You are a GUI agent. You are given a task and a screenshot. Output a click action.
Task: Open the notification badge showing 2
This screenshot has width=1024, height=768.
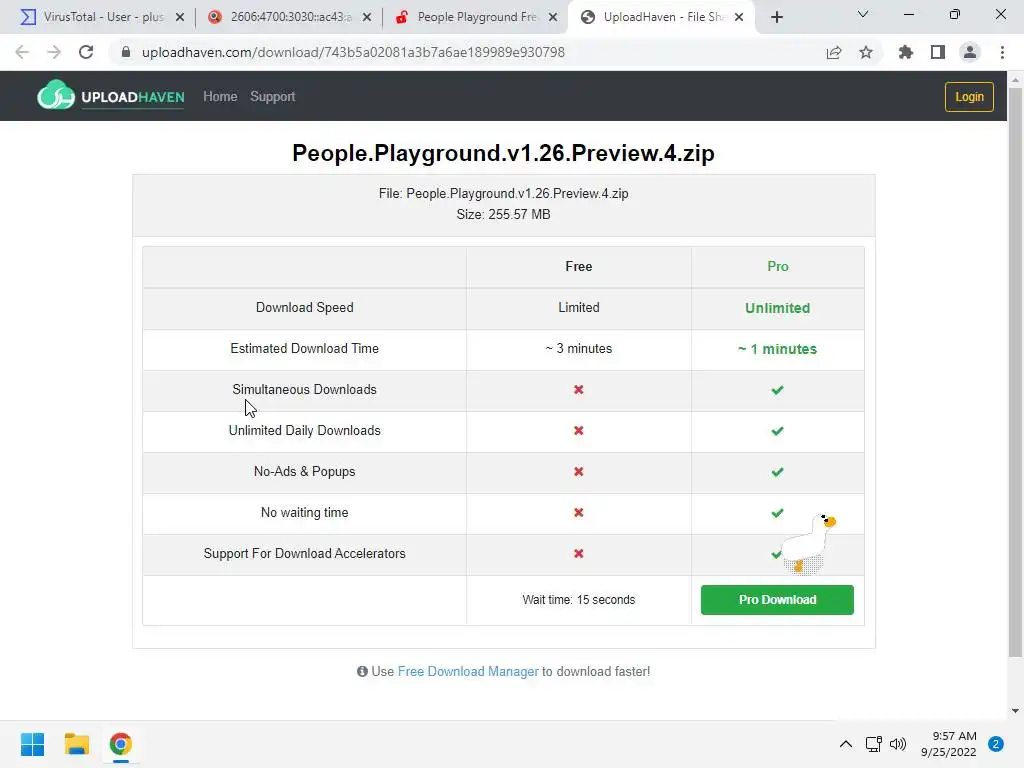[x=996, y=744]
